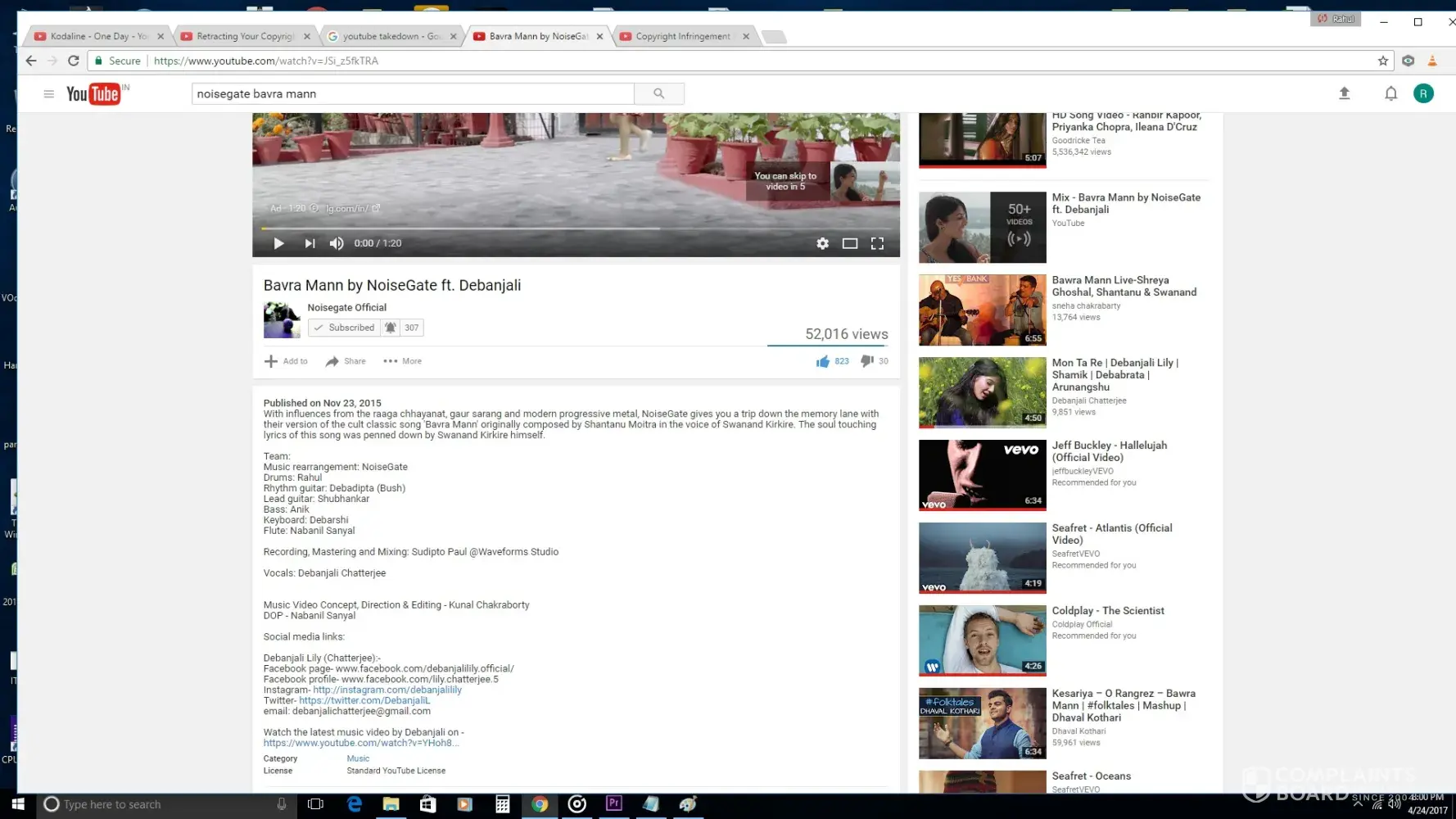Click the search magnifier button
This screenshot has height=819, width=1456.
658,94
